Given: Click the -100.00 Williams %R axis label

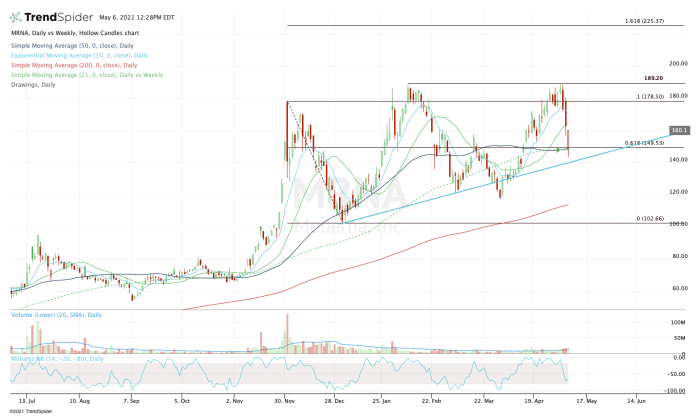Looking at the screenshot, I should (x=676, y=391).
